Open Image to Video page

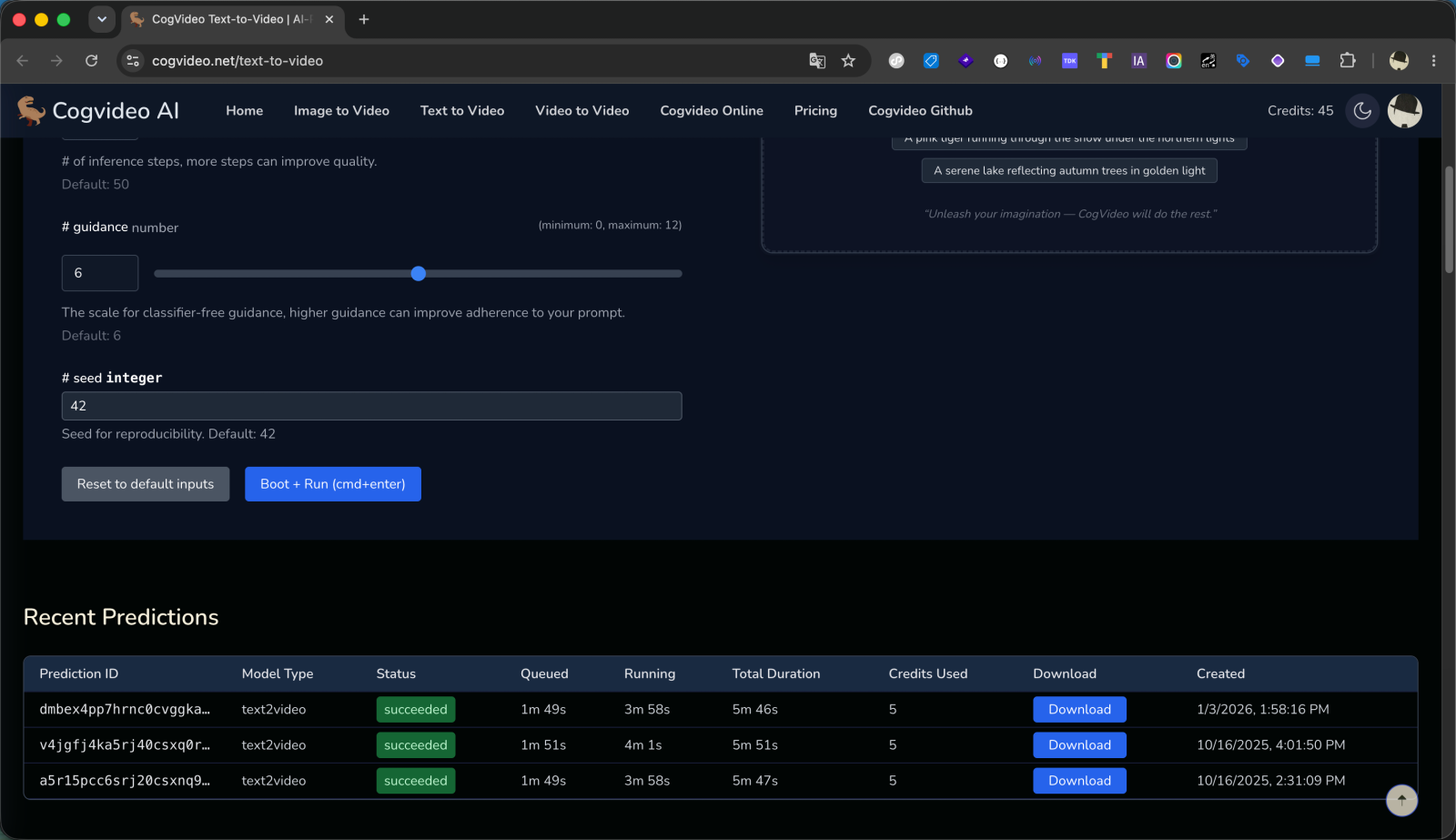click(x=341, y=111)
